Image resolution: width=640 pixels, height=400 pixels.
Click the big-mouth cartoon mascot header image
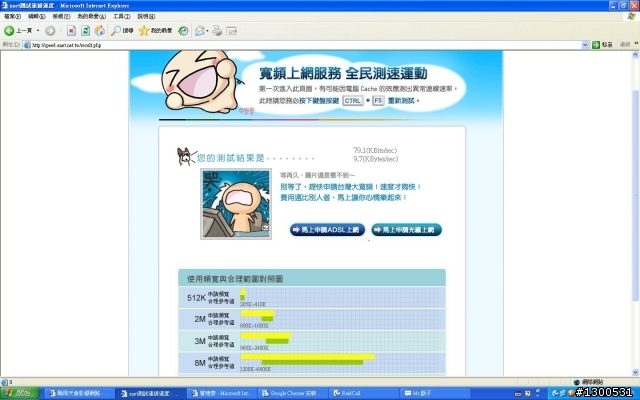201,82
